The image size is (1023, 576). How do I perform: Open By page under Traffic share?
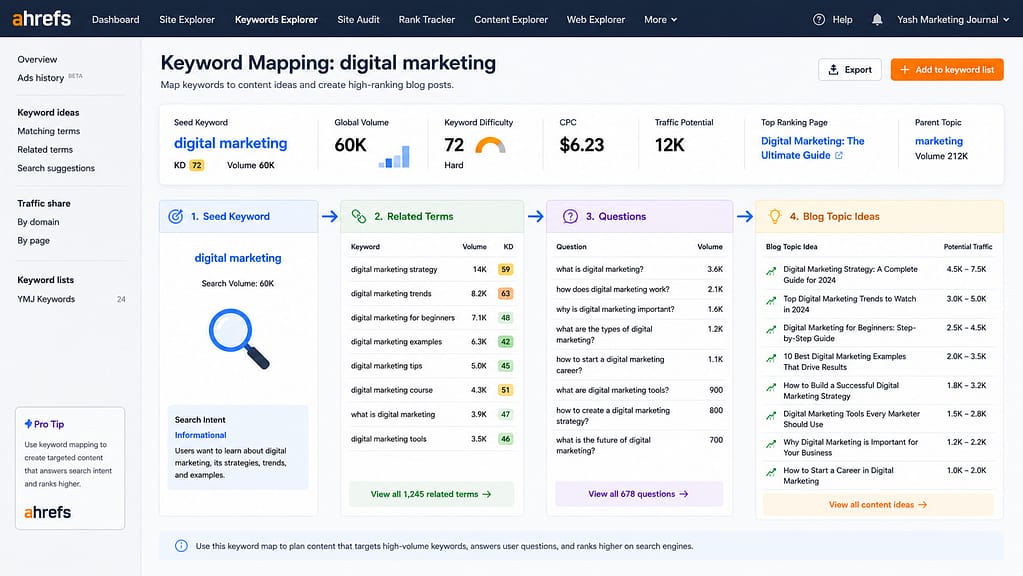coord(33,240)
